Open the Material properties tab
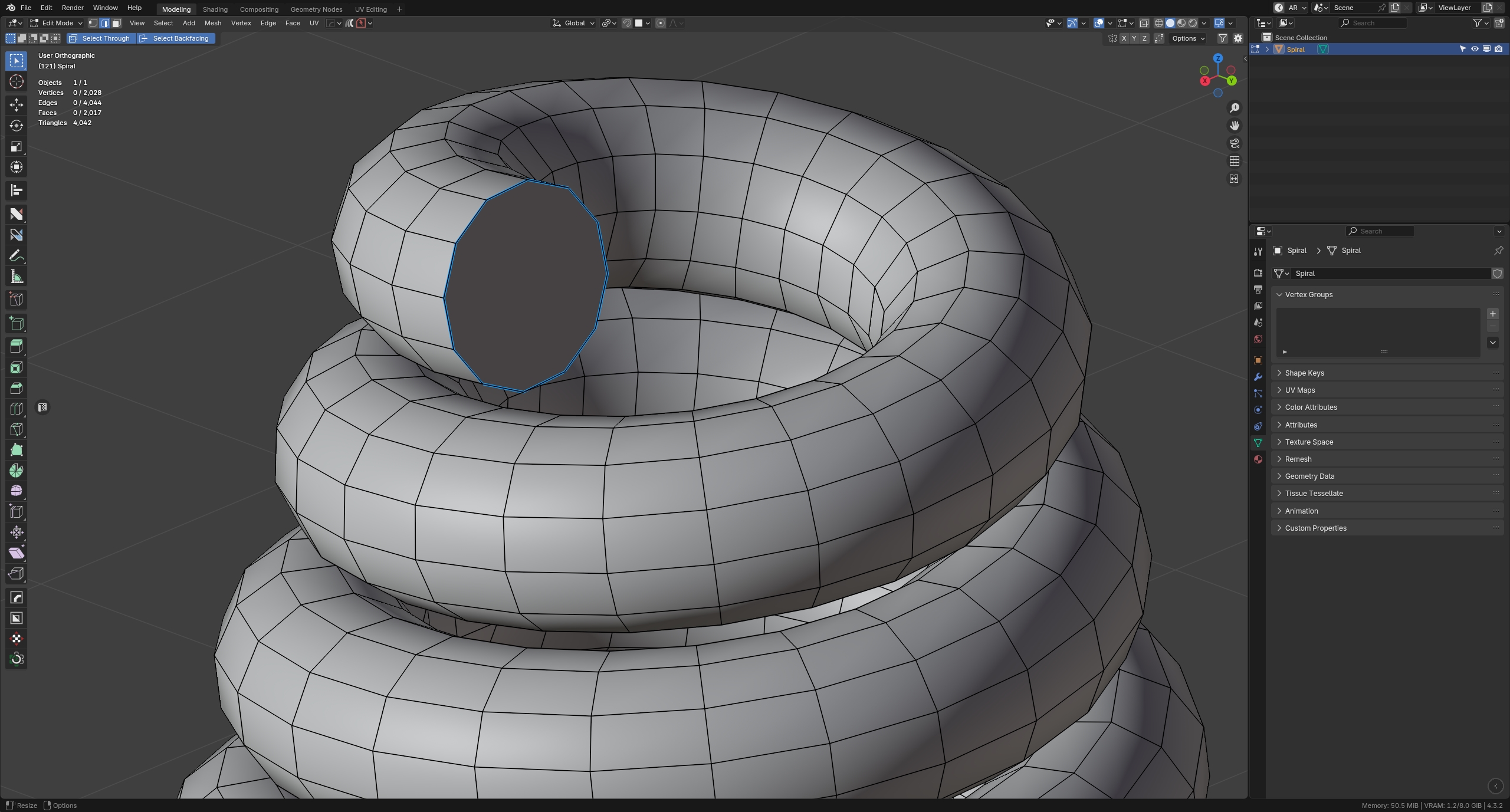This screenshot has width=1510, height=812. (x=1258, y=459)
